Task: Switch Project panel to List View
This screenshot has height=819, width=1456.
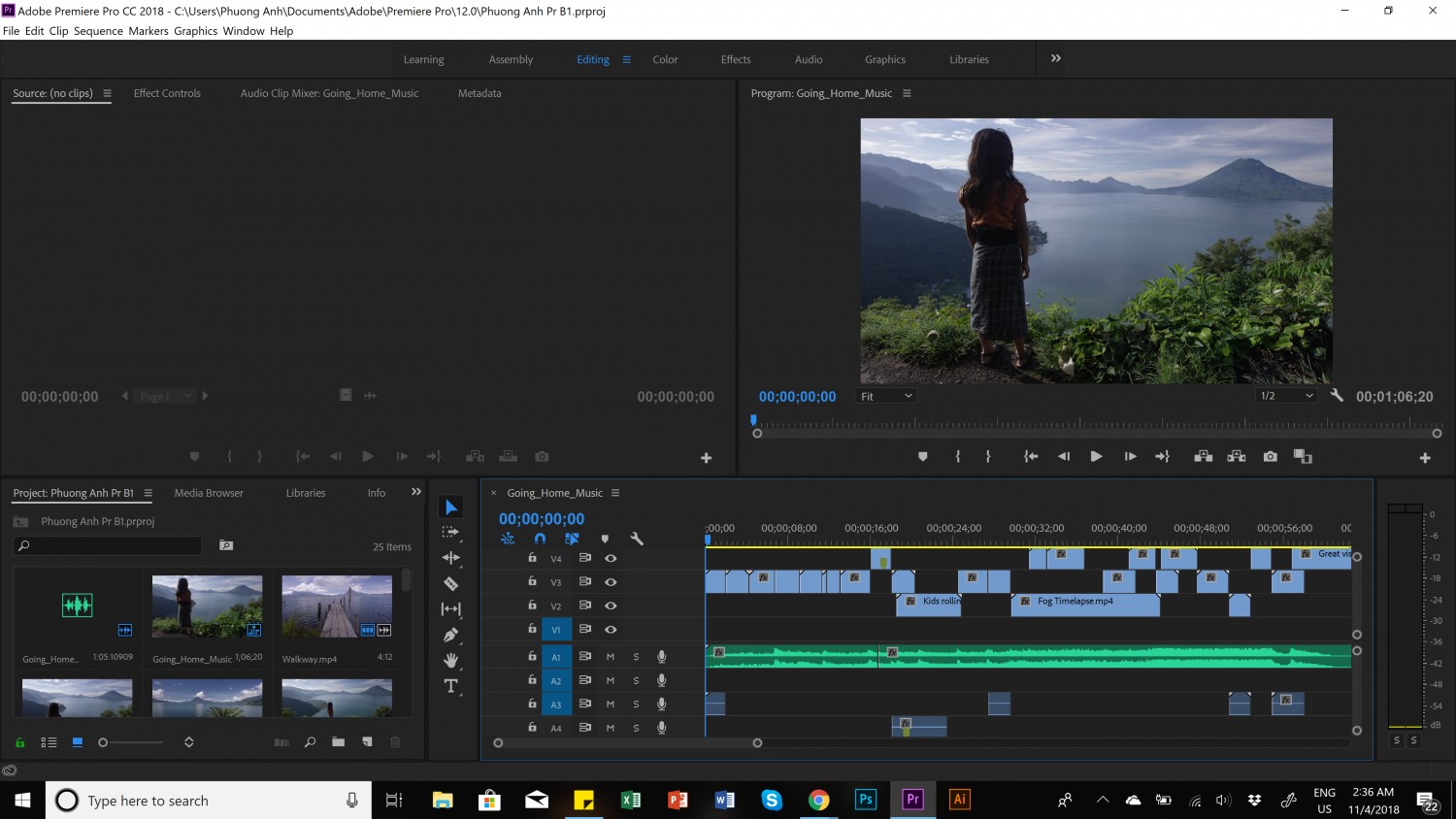Action: click(x=49, y=742)
